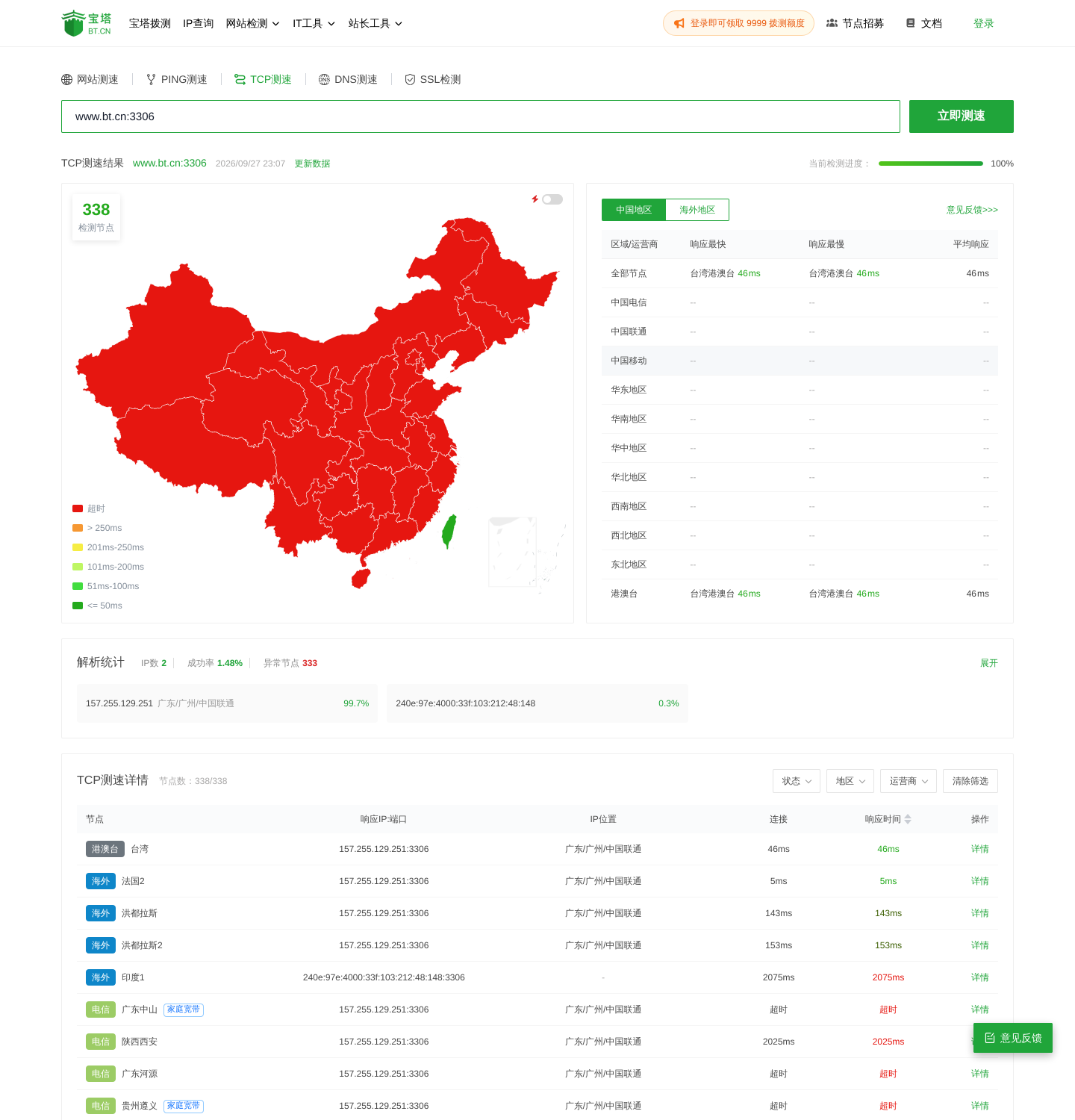The image size is (1075, 1120).
Task: Open the 站长工具 dropdown menu
Action: click(376, 24)
